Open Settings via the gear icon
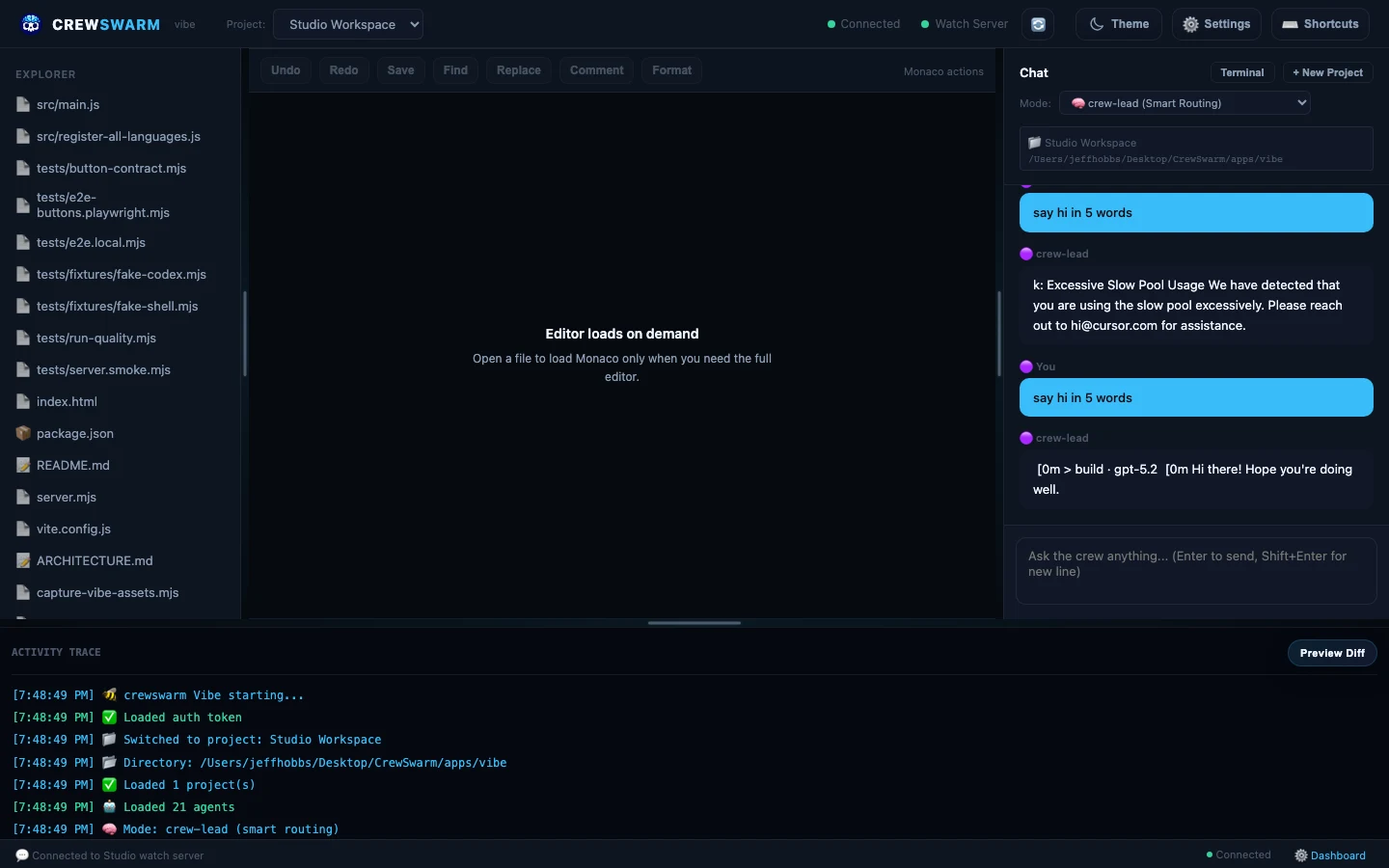 [x=1189, y=24]
